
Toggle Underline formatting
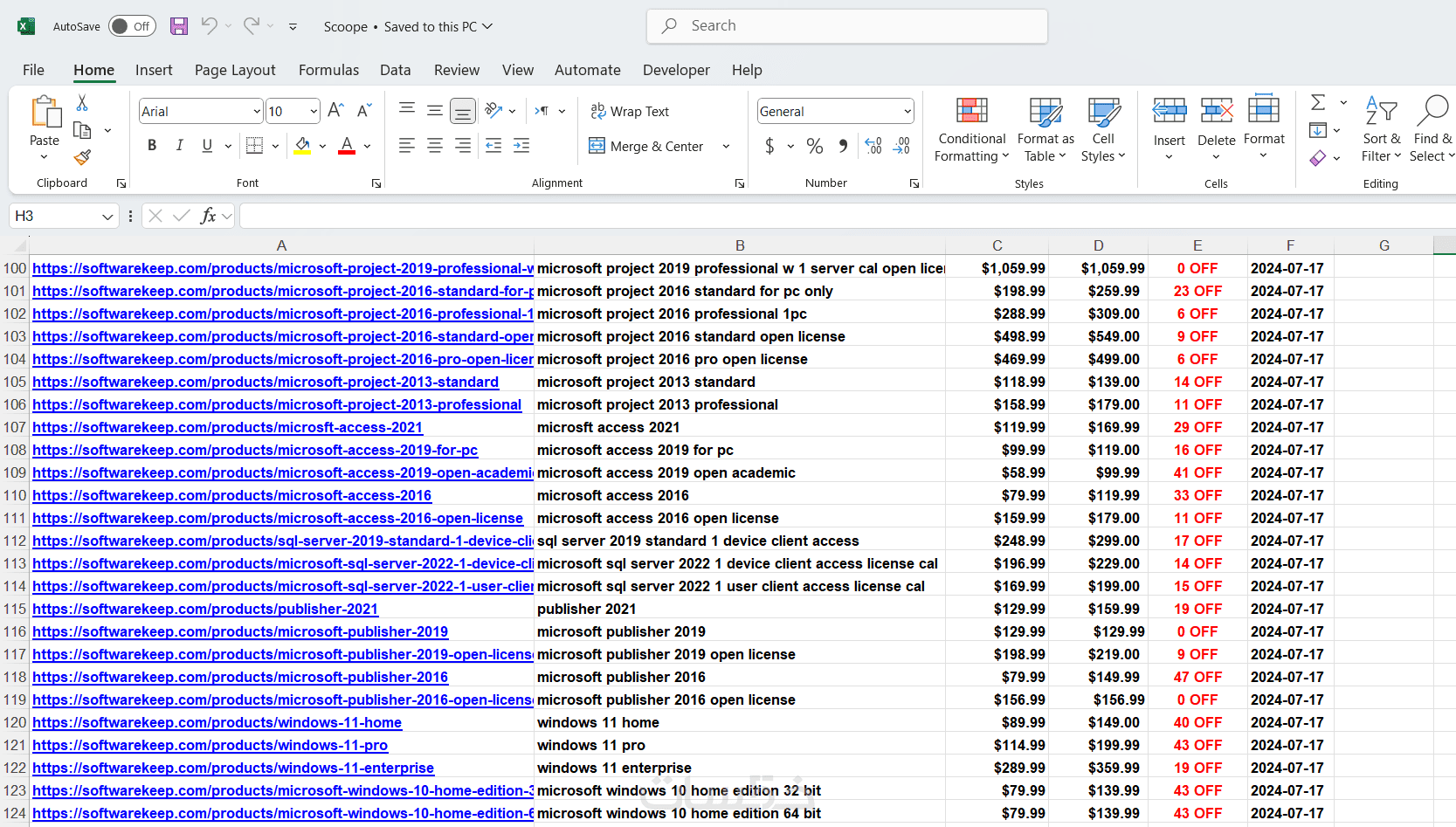(x=207, y=146)
